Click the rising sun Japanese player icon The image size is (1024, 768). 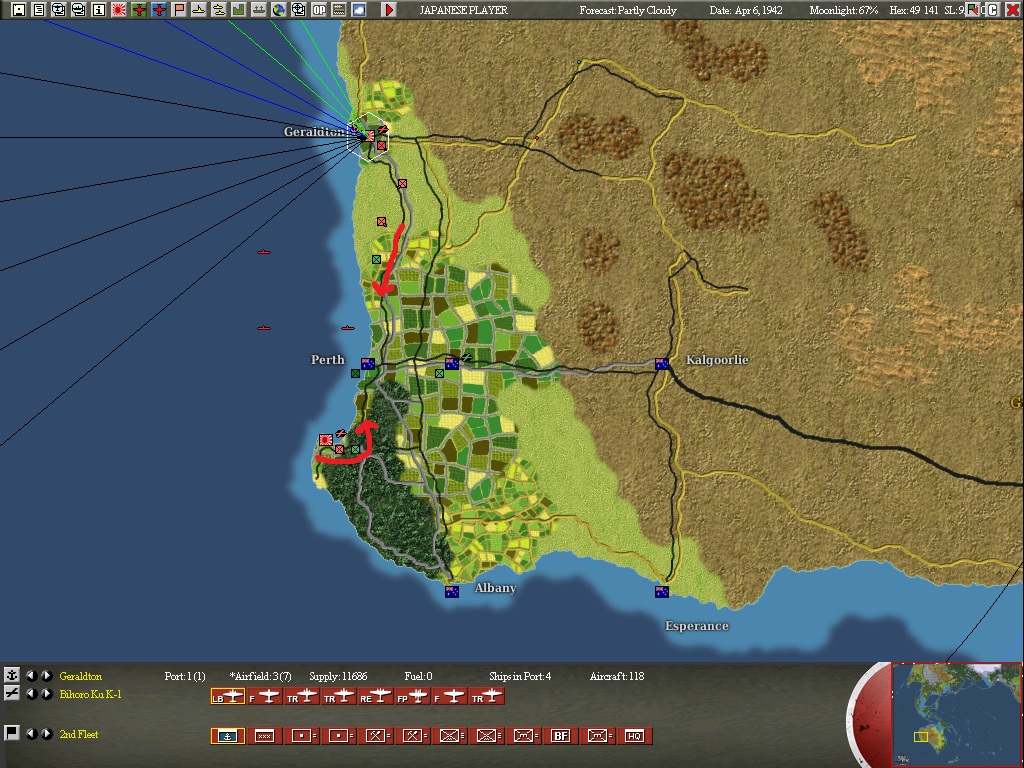(x=121, y=11)
